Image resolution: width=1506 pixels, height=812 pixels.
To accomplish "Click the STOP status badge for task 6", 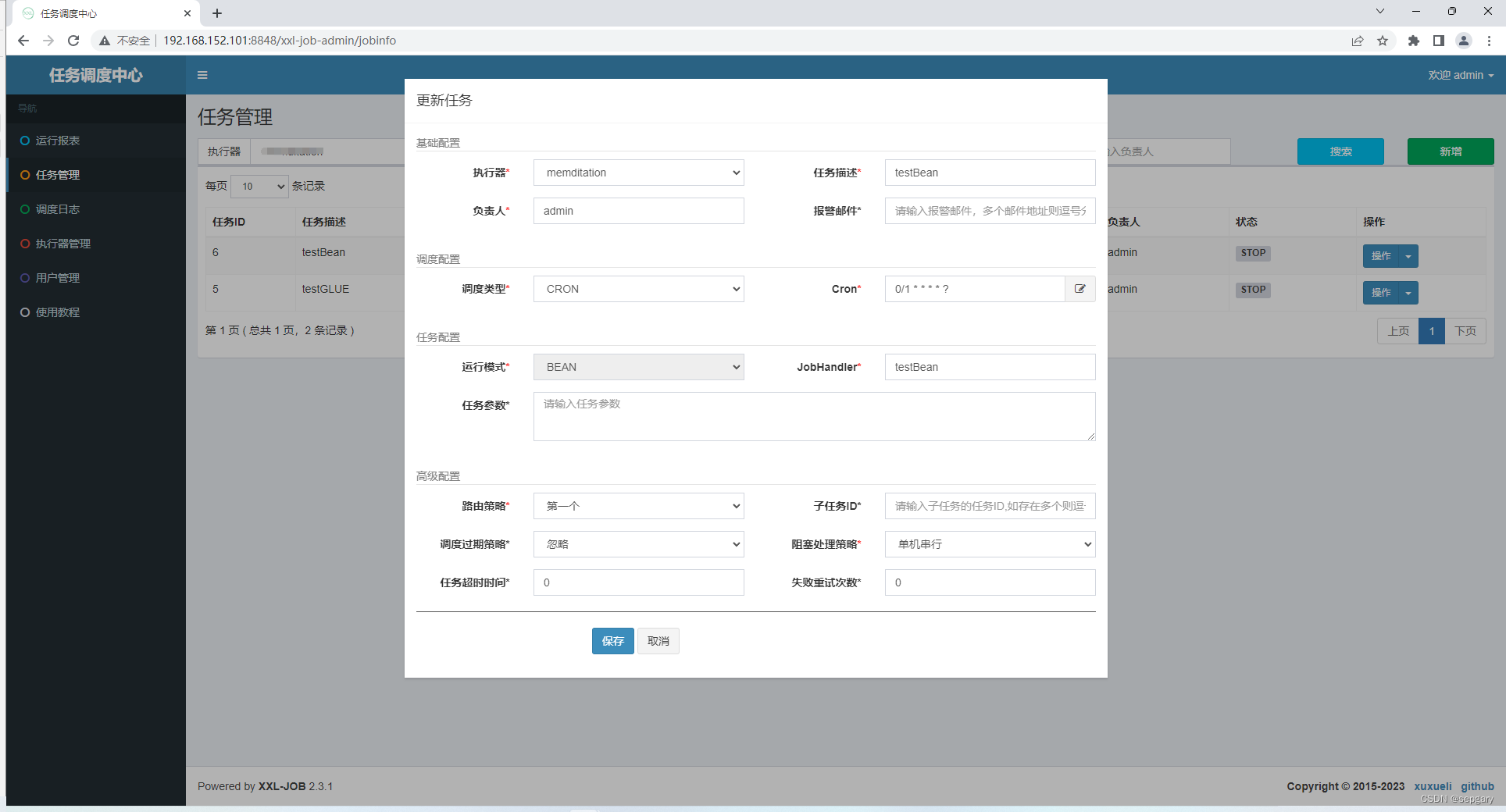I will pos(1253,253).
